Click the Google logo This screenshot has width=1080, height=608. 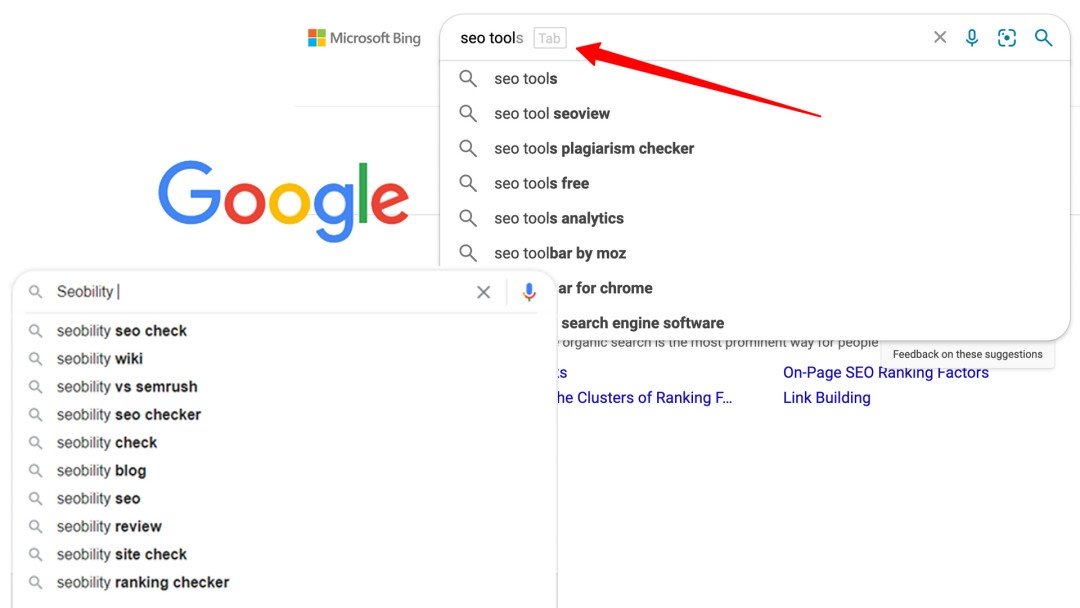283,200
